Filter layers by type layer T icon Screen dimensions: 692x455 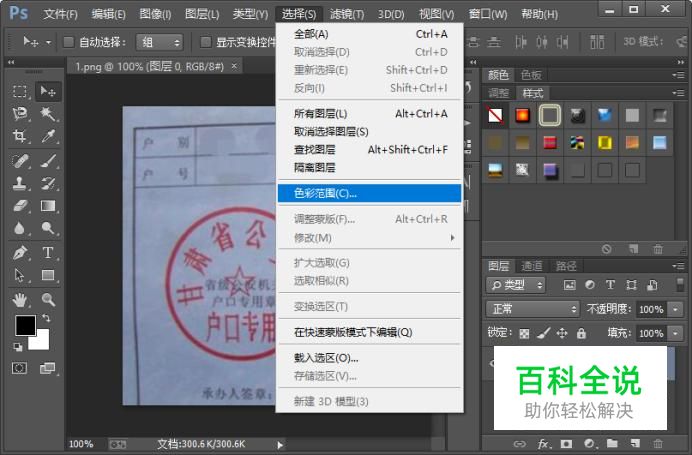[610, 285]
